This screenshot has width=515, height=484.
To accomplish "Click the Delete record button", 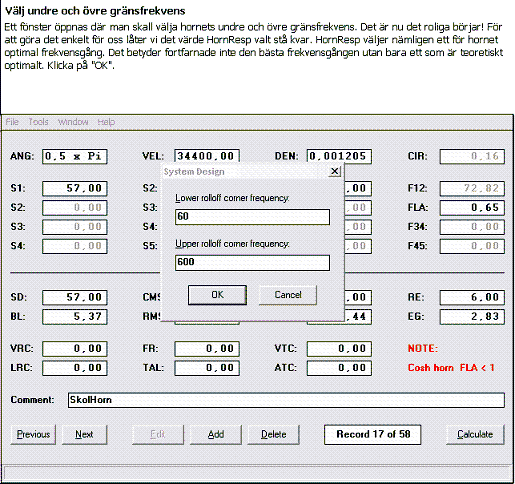I will pyautogui.click(x=273, y=434).
